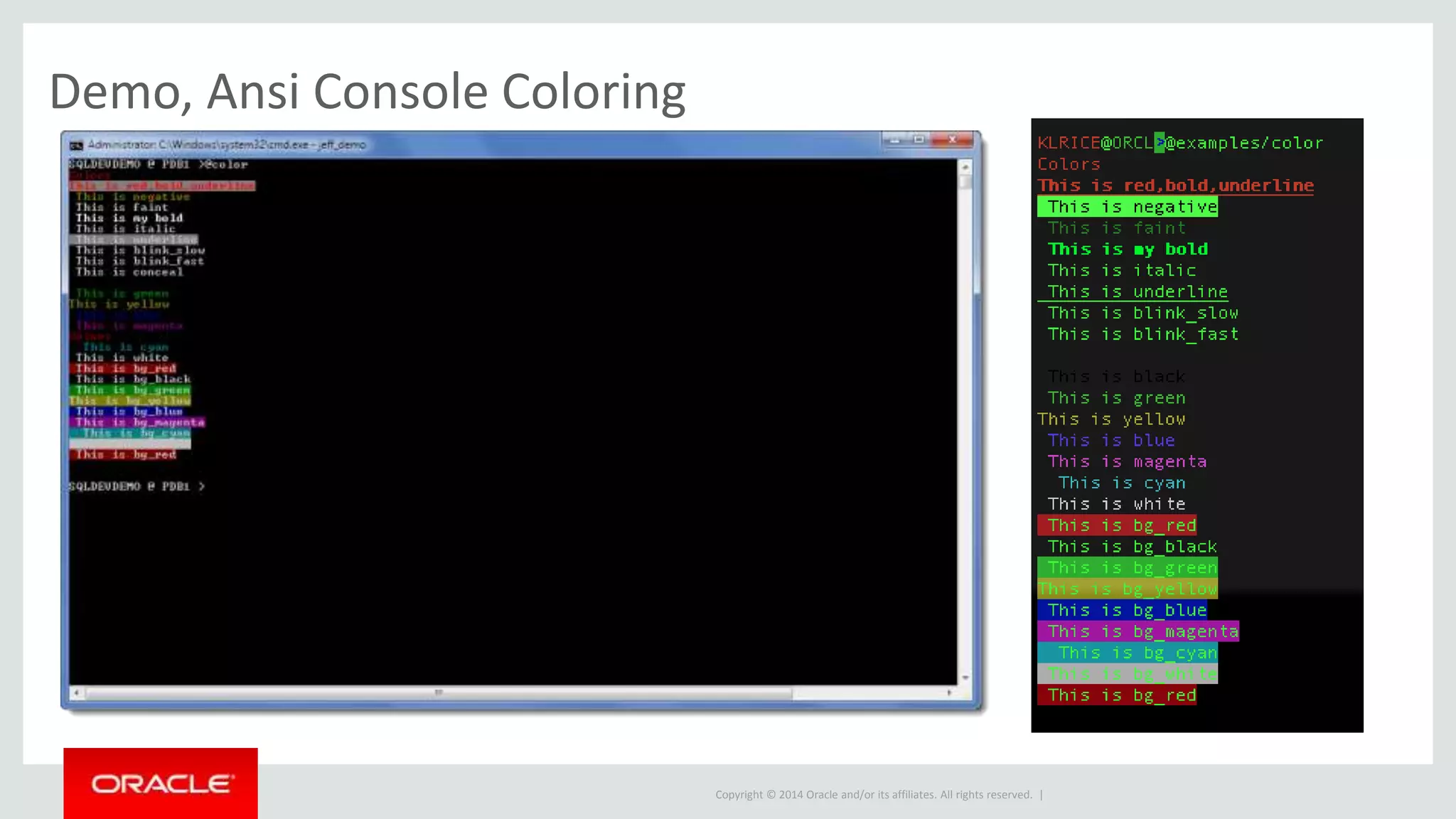Close the Administrator cmd.exe window
Viewport: 1456px width, 819px height.
(x=952, y=140)
